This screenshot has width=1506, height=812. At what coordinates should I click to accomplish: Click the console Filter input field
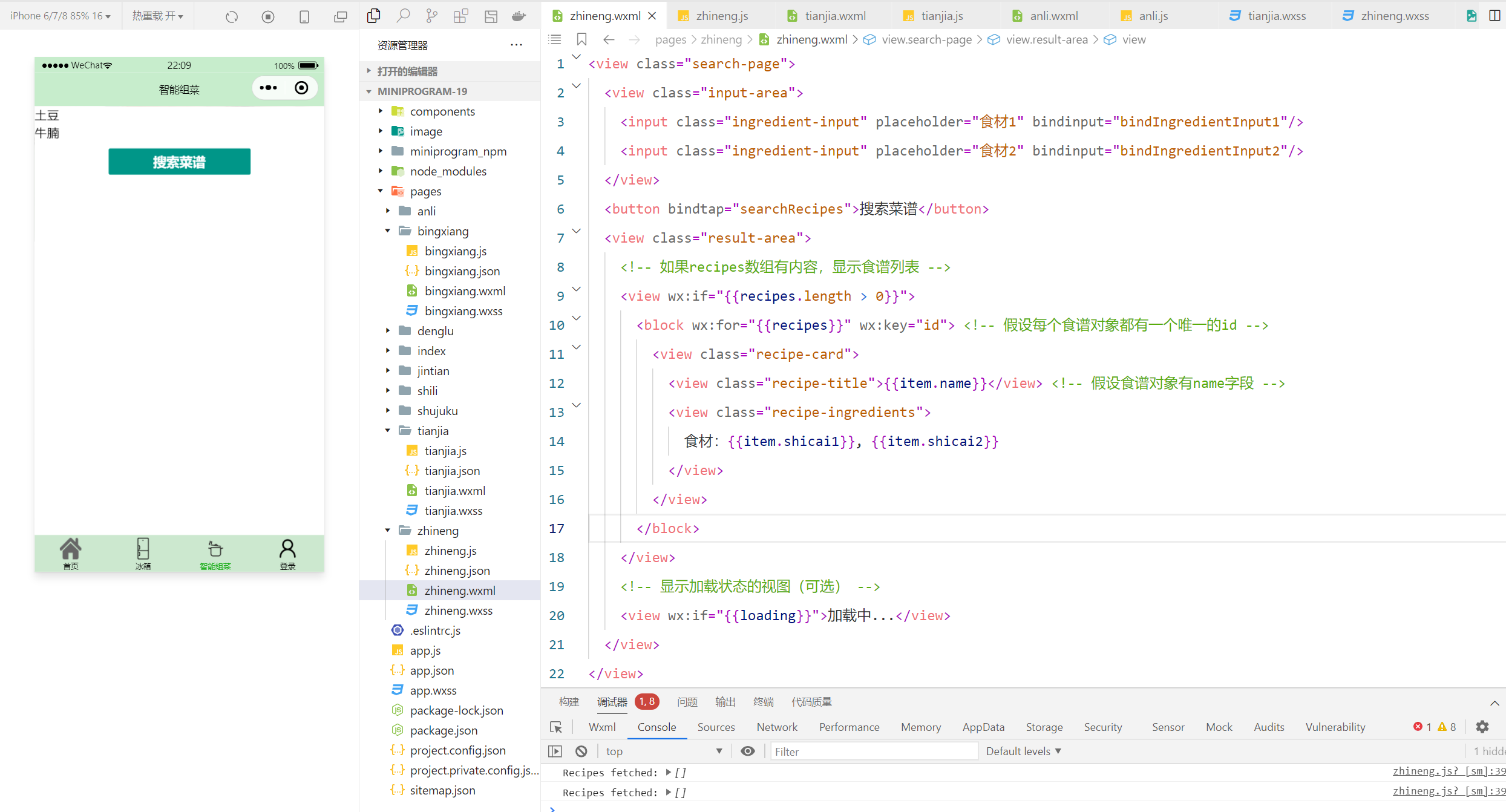tap(874, 751)
